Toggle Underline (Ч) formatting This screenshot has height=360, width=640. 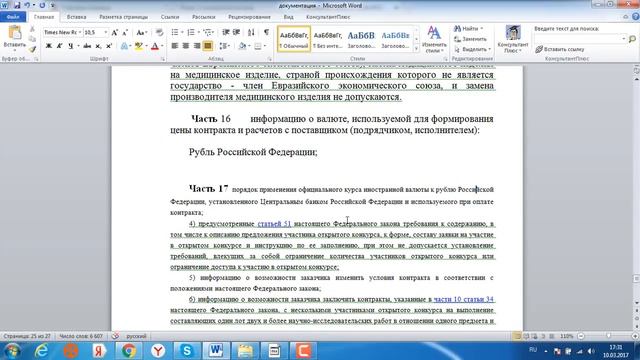(x=70, y=46)
